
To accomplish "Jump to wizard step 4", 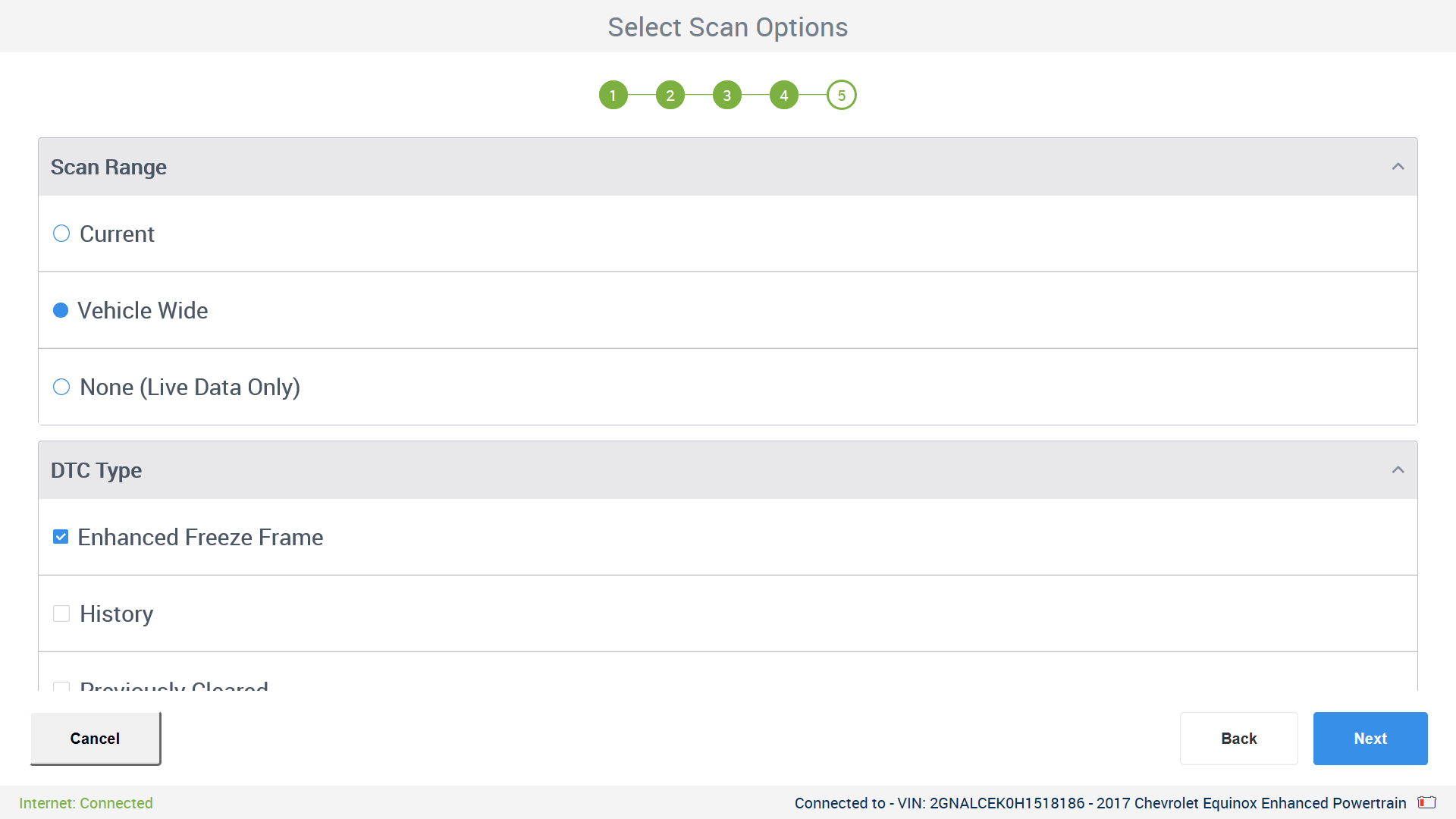I will [x=784, y=95].
